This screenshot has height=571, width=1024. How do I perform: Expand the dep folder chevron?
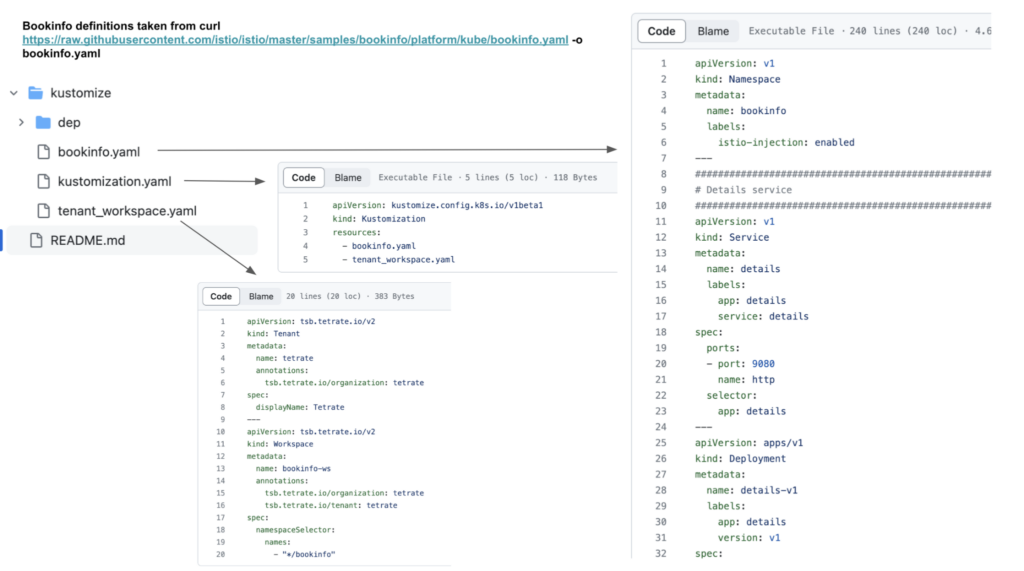tap(21, 122)
